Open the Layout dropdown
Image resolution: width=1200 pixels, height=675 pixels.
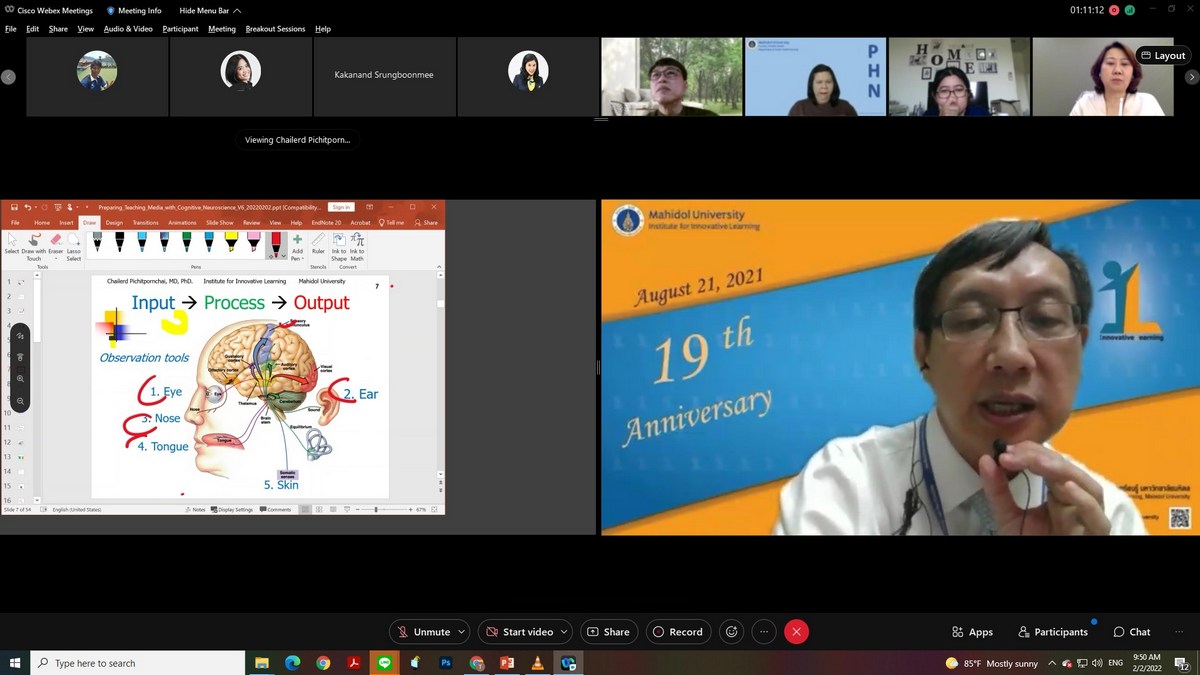pos(1162,56)
